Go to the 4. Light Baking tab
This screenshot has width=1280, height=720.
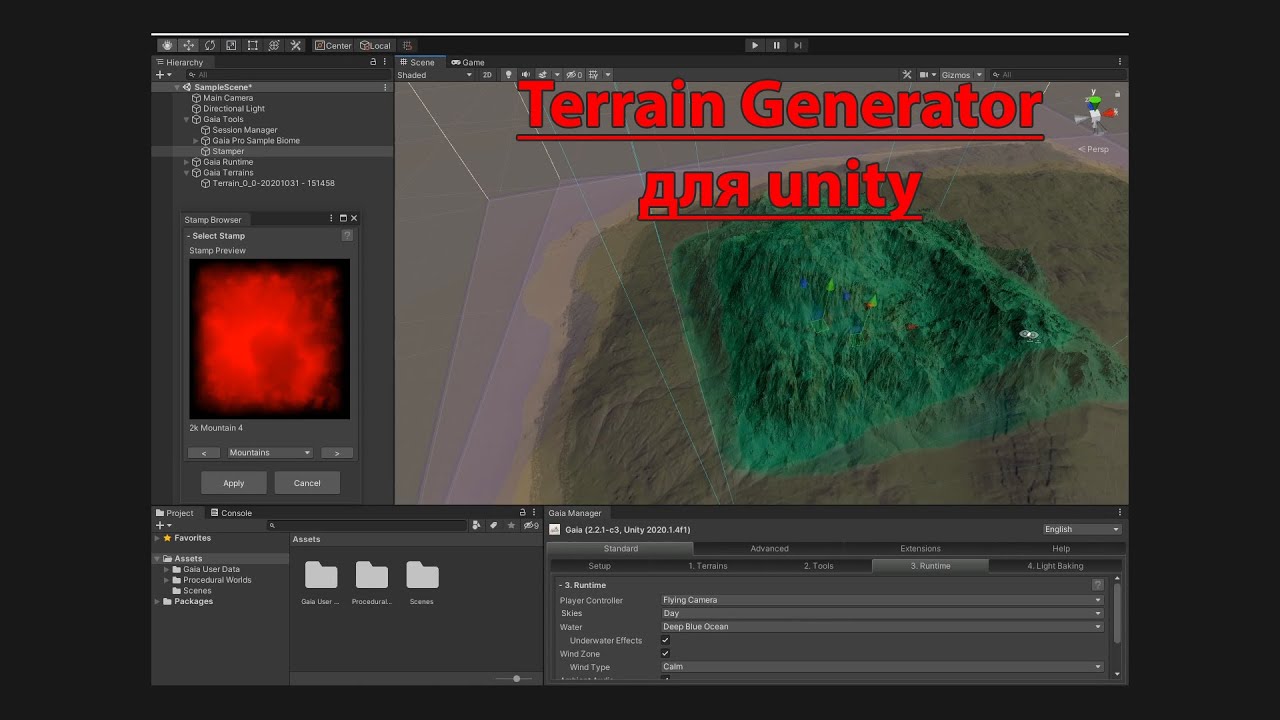(x=1055, y=566)
